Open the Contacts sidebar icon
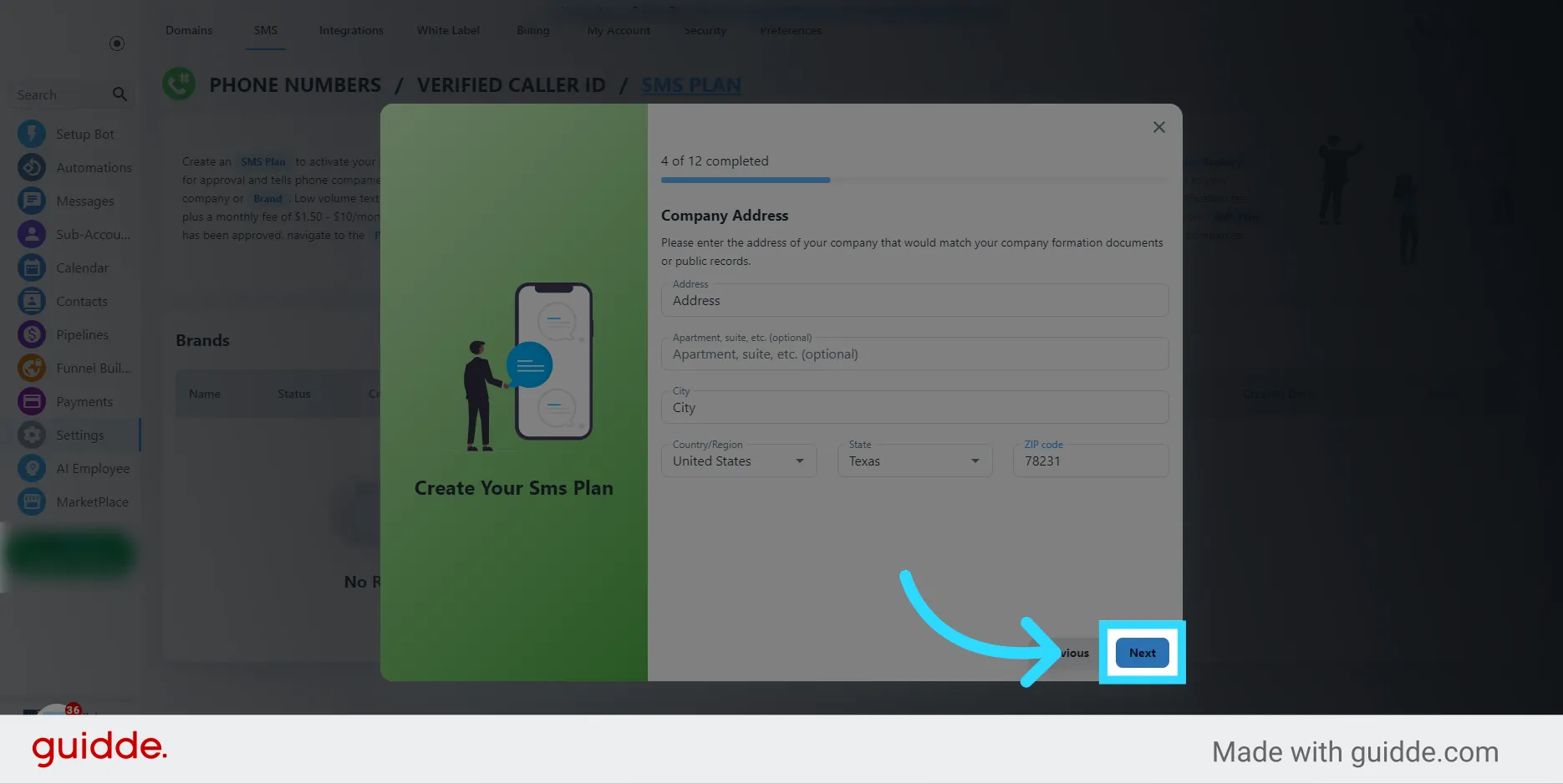 point(32,301)
